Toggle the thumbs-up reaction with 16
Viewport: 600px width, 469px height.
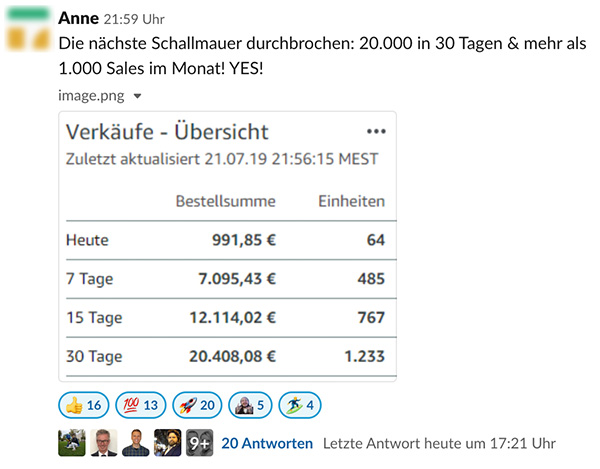[83, 405]
